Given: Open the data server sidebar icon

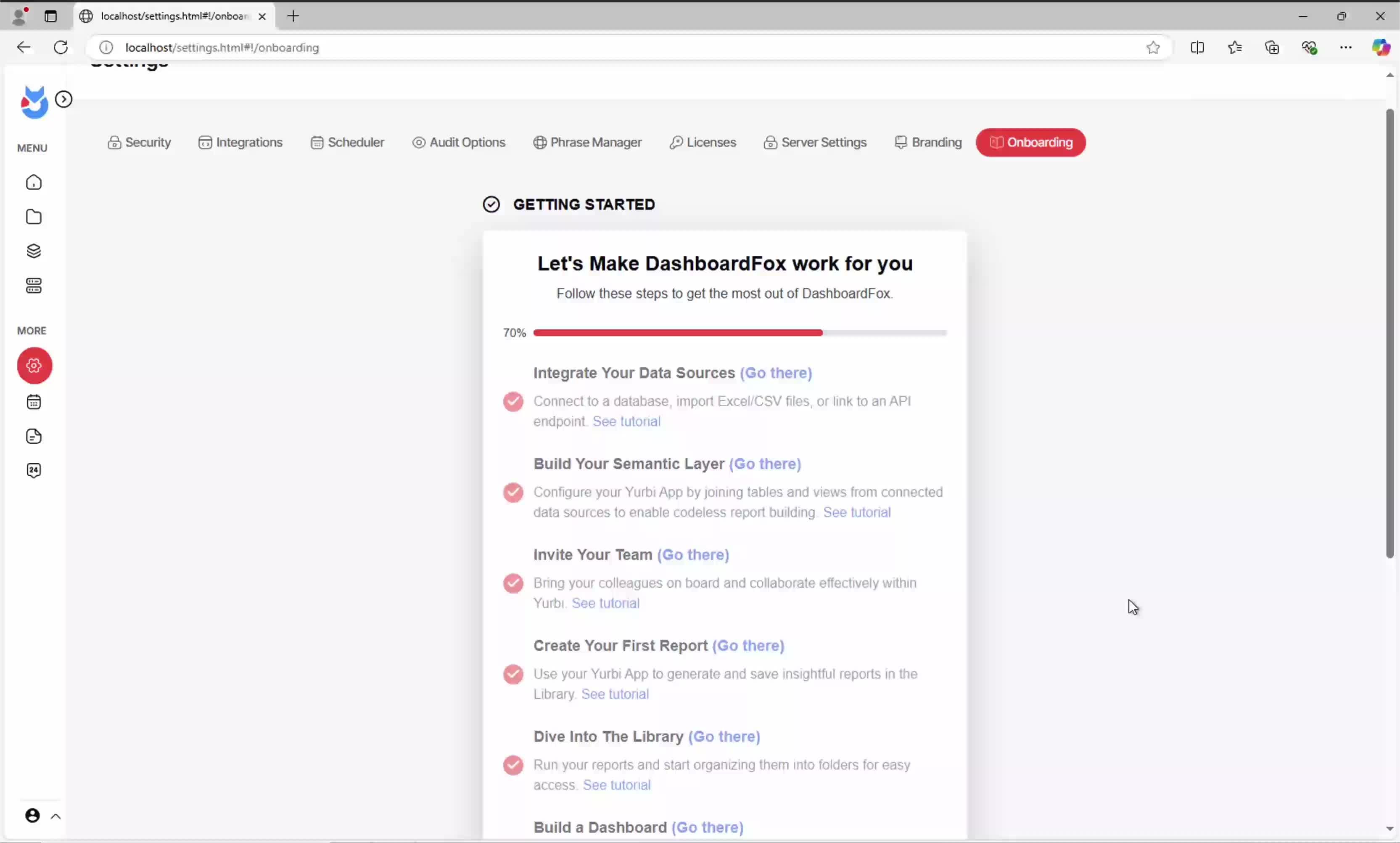Looking at the screenshot, I should pyautogui.click(x=34, y=286).
